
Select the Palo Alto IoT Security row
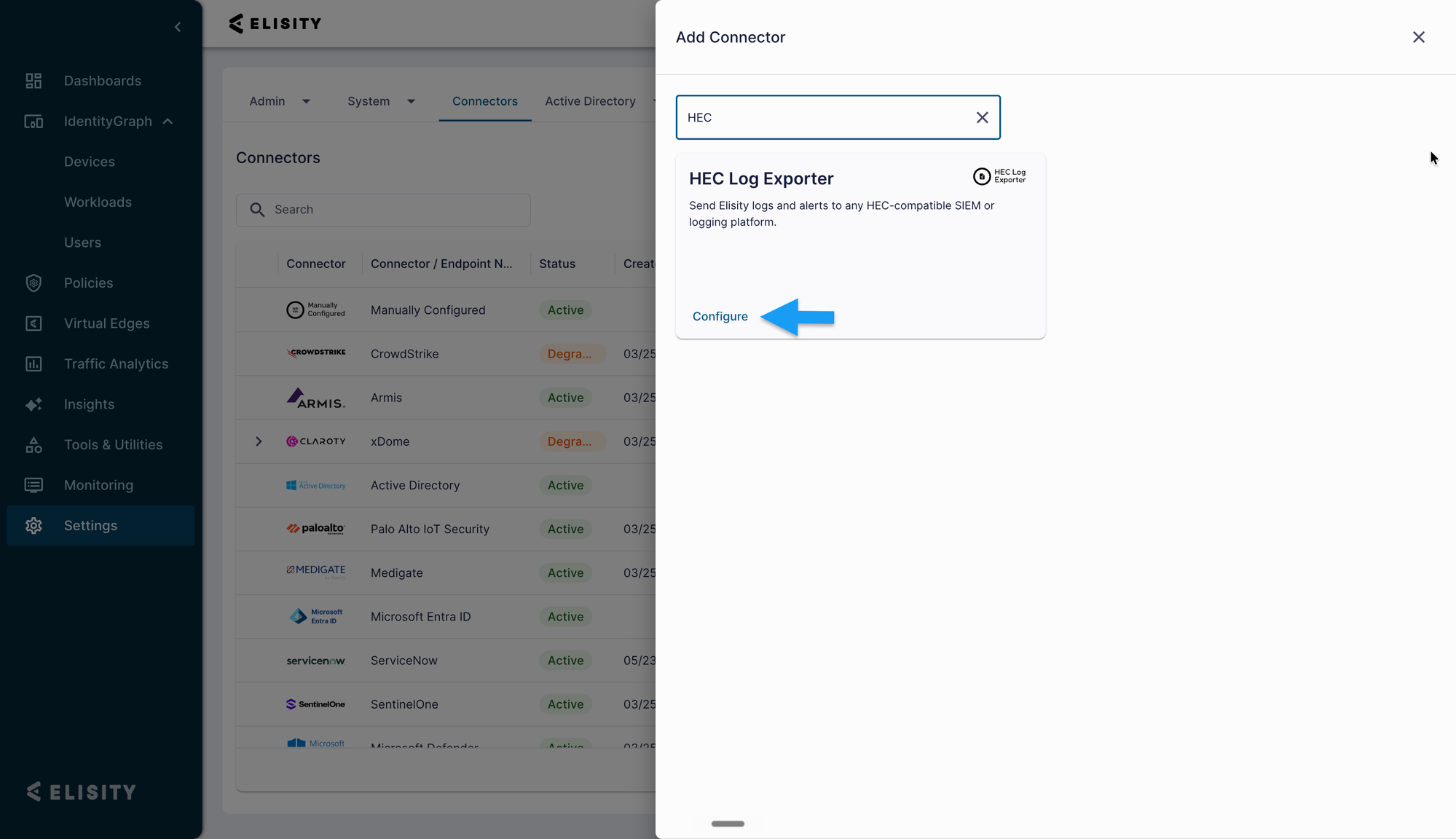click(430, 529)
